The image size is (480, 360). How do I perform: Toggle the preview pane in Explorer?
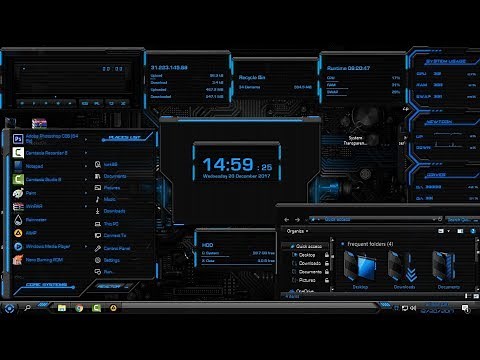point(460,231)
